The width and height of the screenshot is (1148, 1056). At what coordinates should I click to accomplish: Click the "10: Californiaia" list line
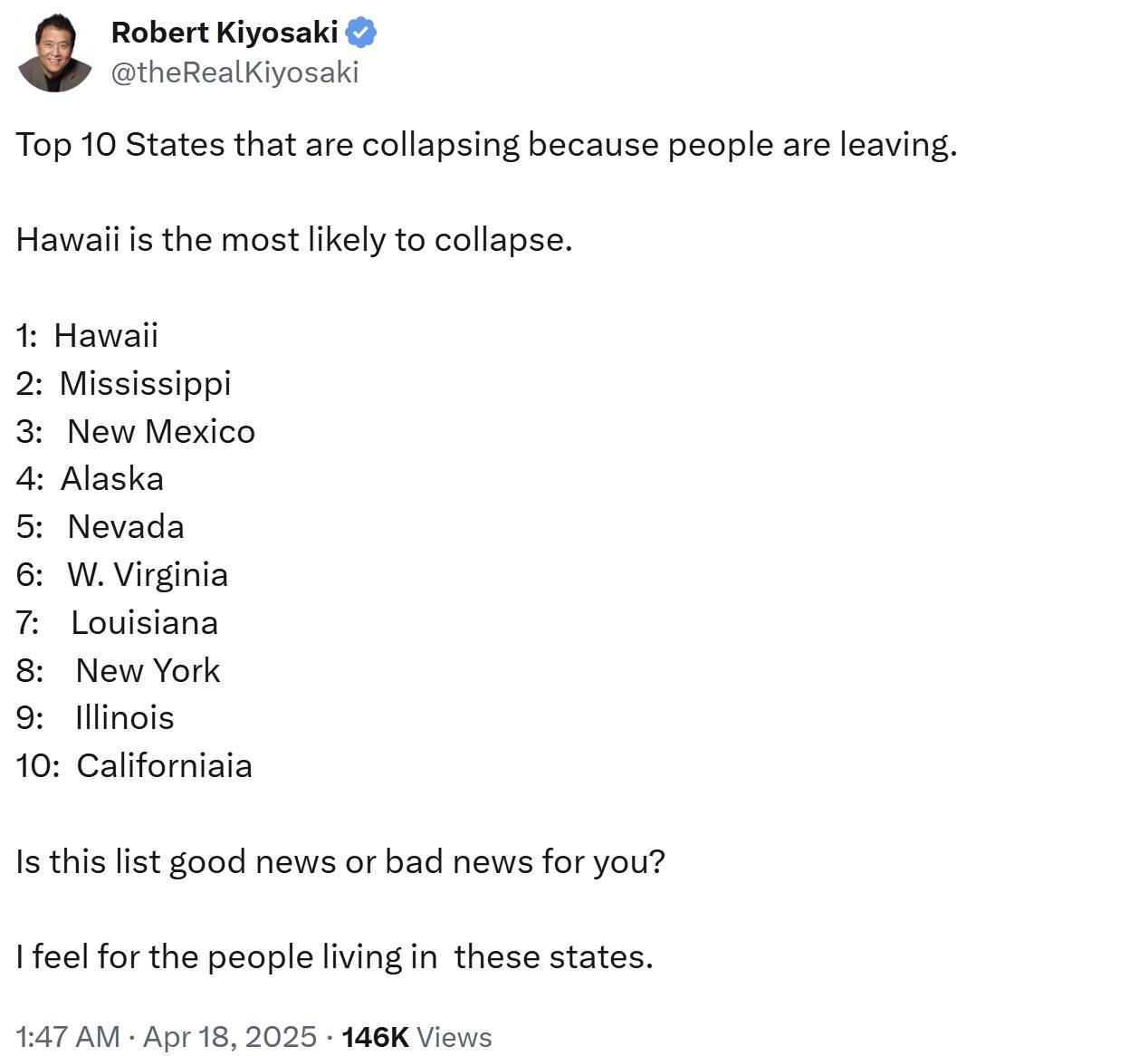tap(134, 765)
